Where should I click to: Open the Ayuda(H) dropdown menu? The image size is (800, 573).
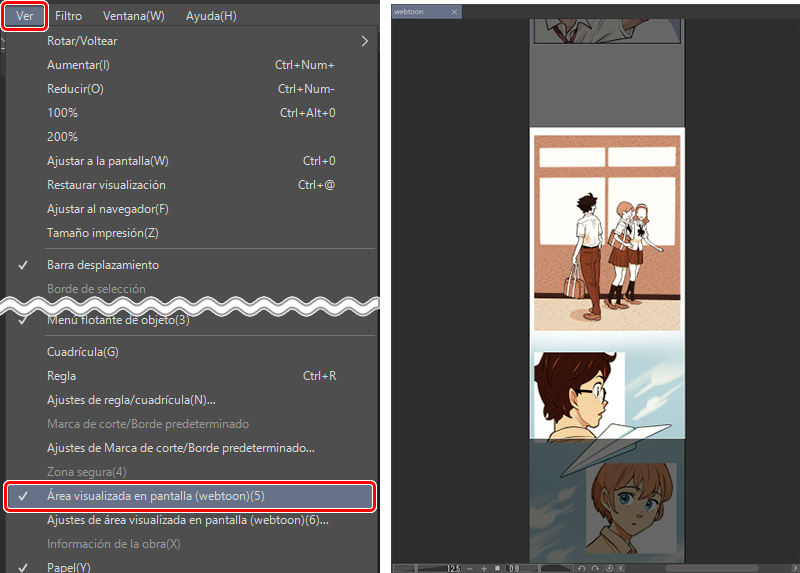pyautogui.click(x=211, y=16)
